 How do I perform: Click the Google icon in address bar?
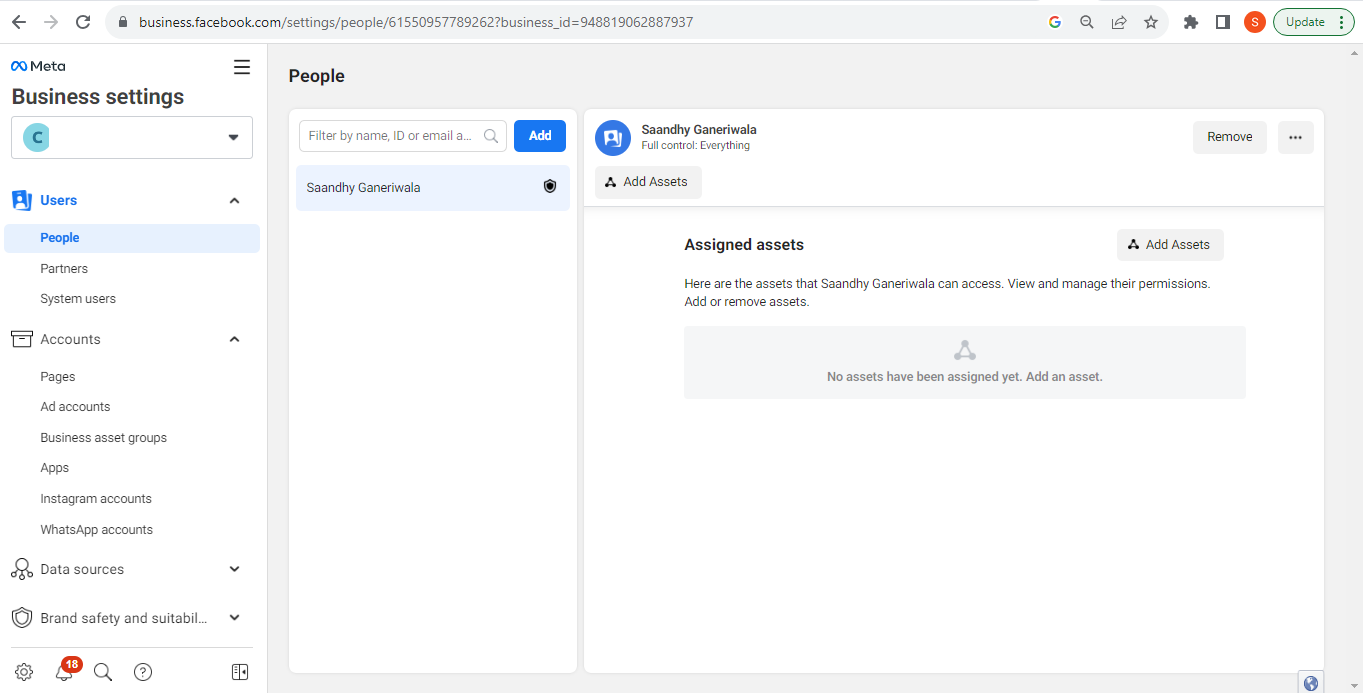point(1055,22)
